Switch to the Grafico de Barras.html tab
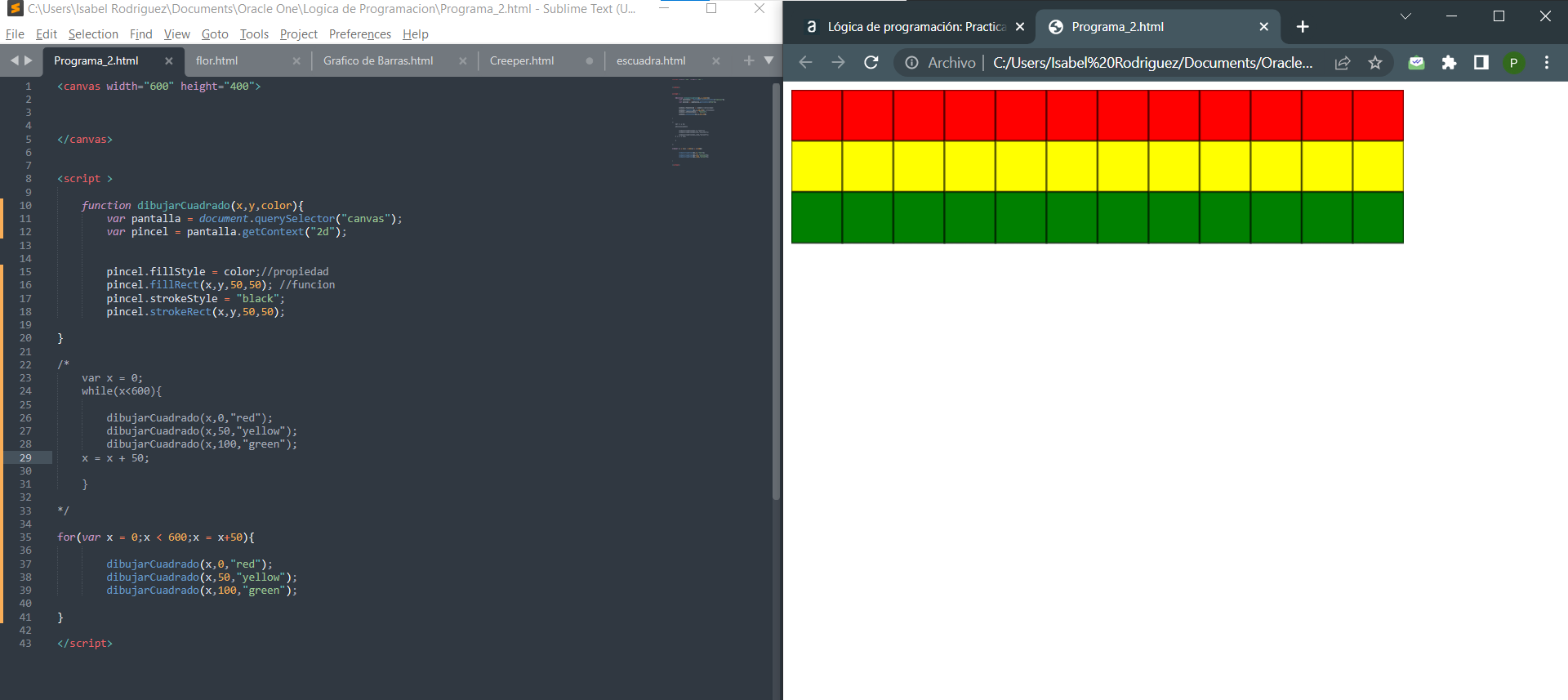The width and height of the screenshot is (1568, 700). [x=378, y=61]
